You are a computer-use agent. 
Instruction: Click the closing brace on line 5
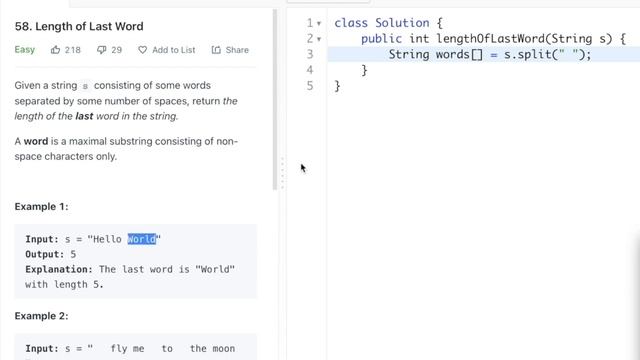tap(337, 86)
